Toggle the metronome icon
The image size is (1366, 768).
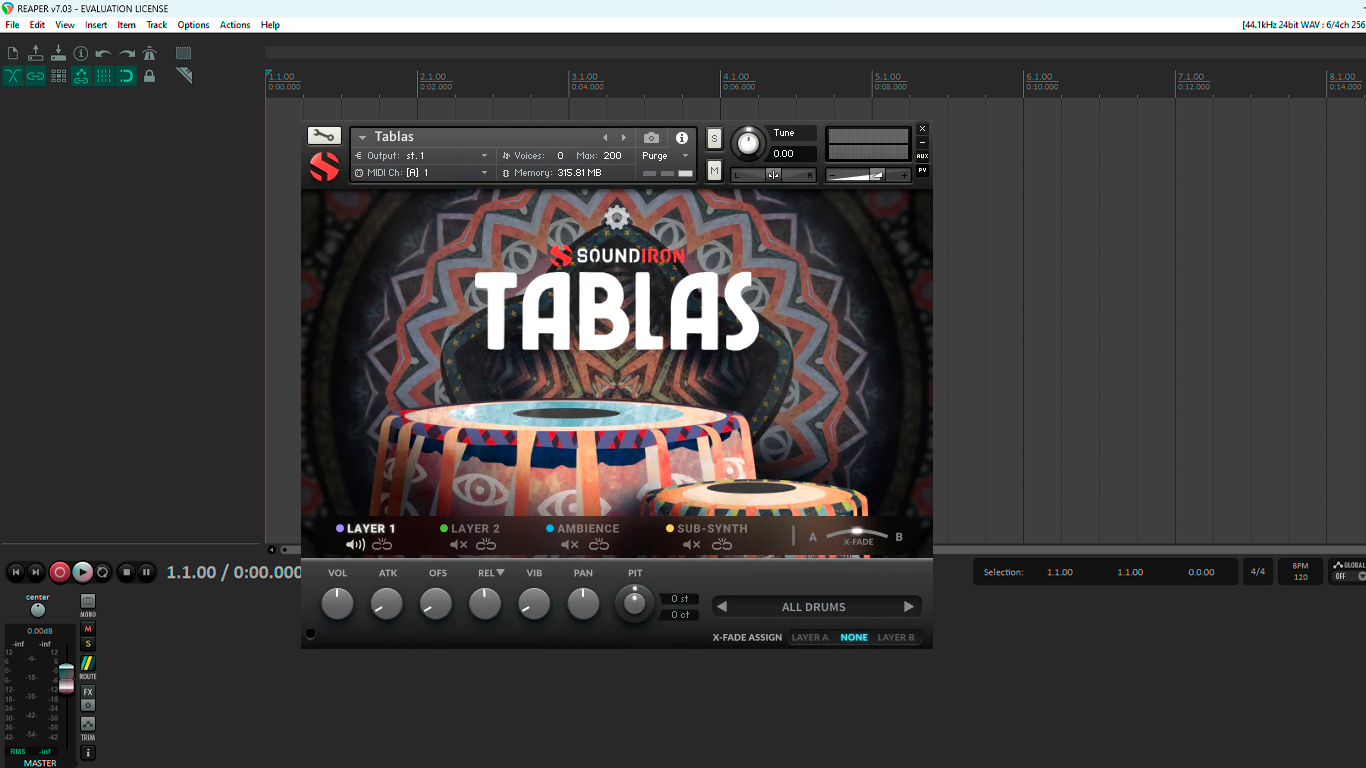[150, 53]
